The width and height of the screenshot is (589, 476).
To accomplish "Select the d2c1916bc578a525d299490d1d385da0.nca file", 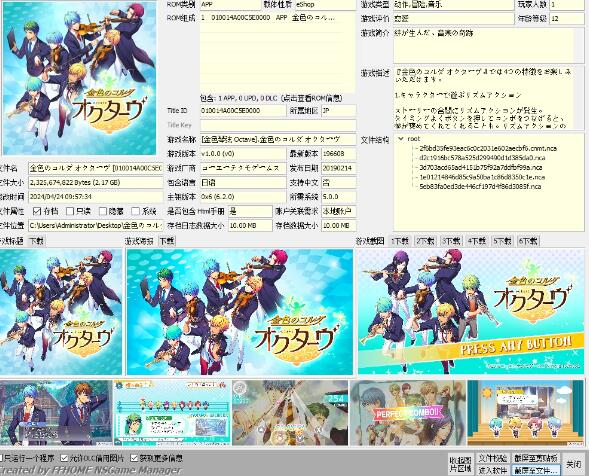I will [482, 158].
